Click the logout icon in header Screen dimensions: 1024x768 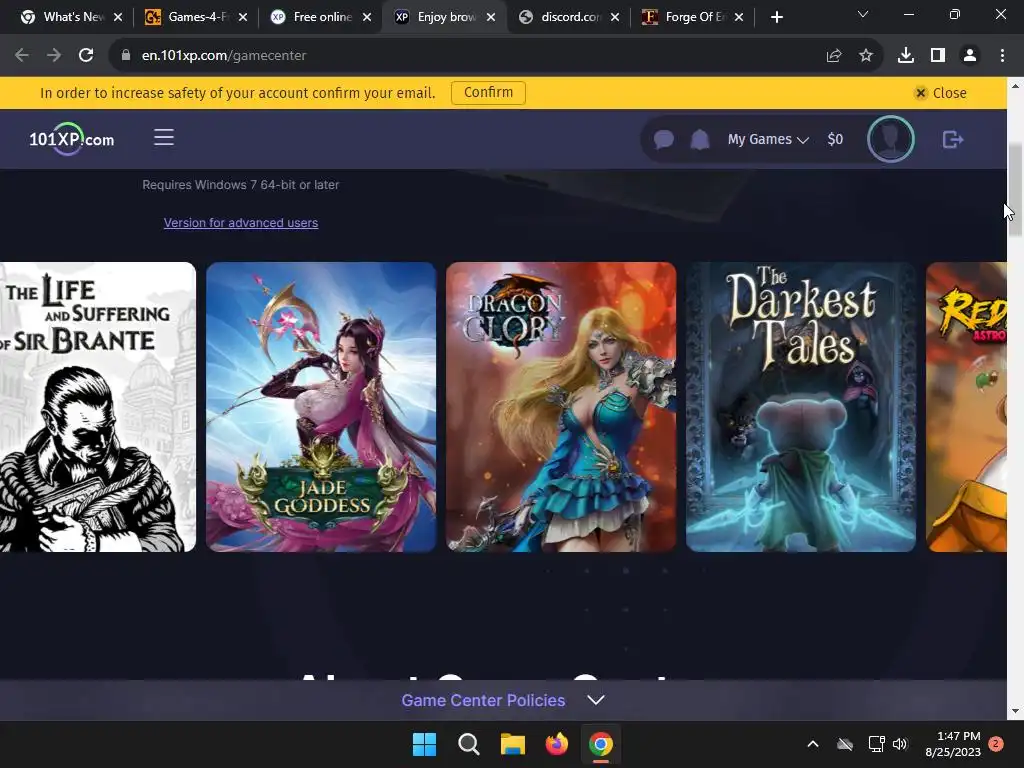pyautogui.click(x=953, y=139)
